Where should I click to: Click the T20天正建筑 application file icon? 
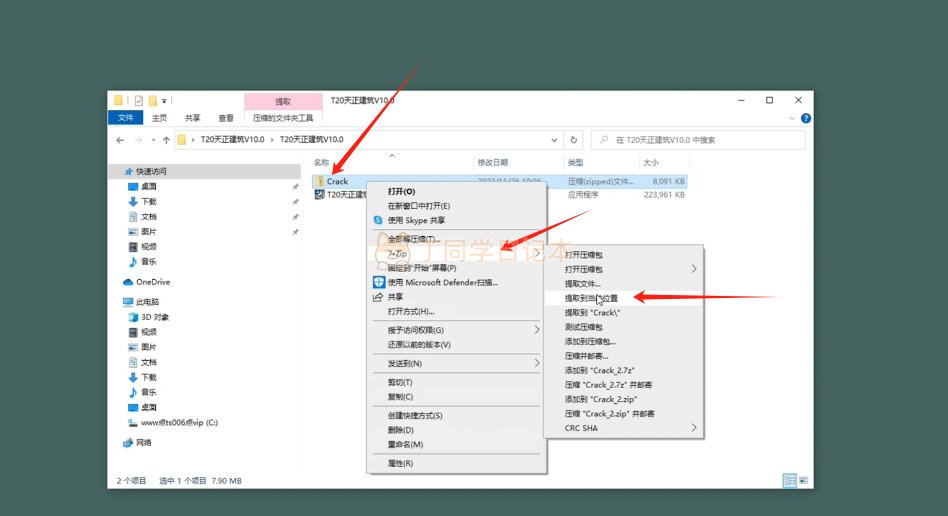pyautogui.click(x=319, y=195)
